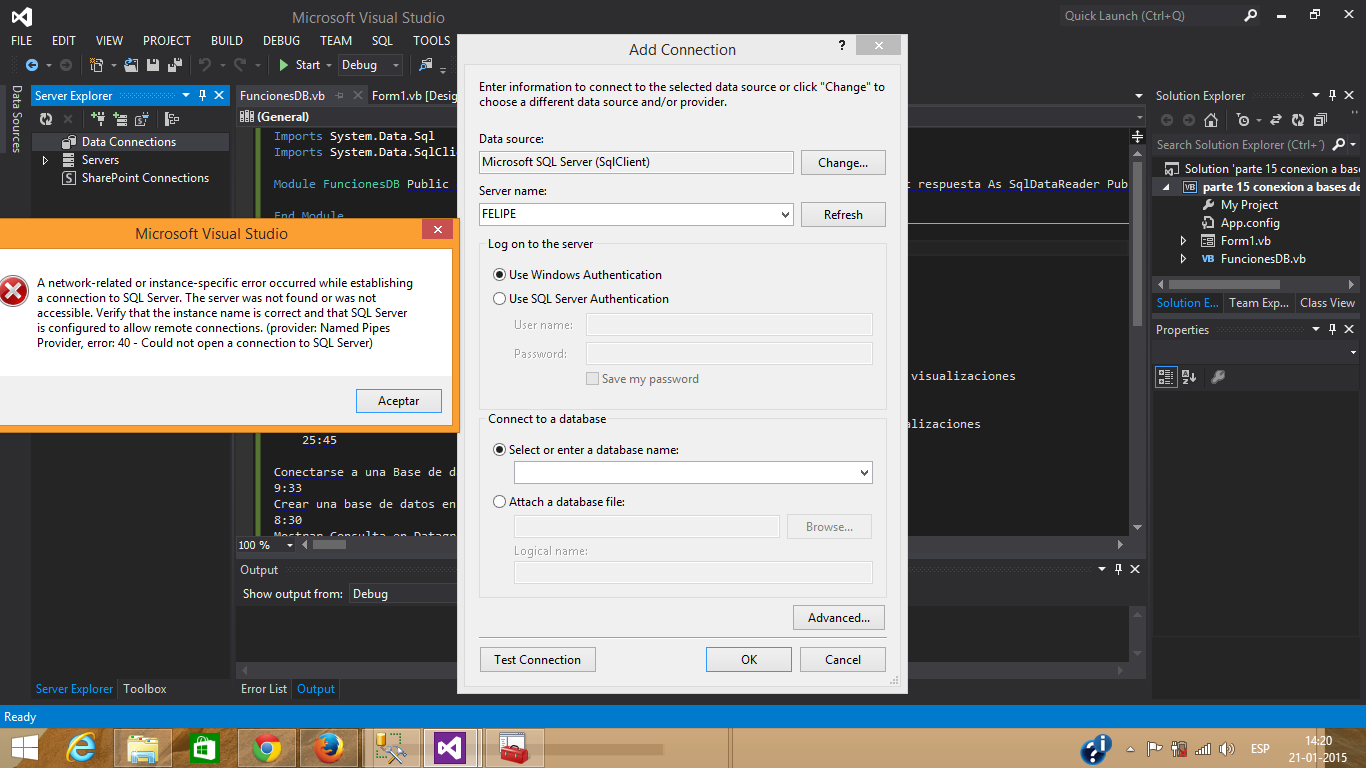The width and height of the screenshot is (1366, 768).
Task: Click Aceptar in the error dialog
Action: click(x=399, y=401)
